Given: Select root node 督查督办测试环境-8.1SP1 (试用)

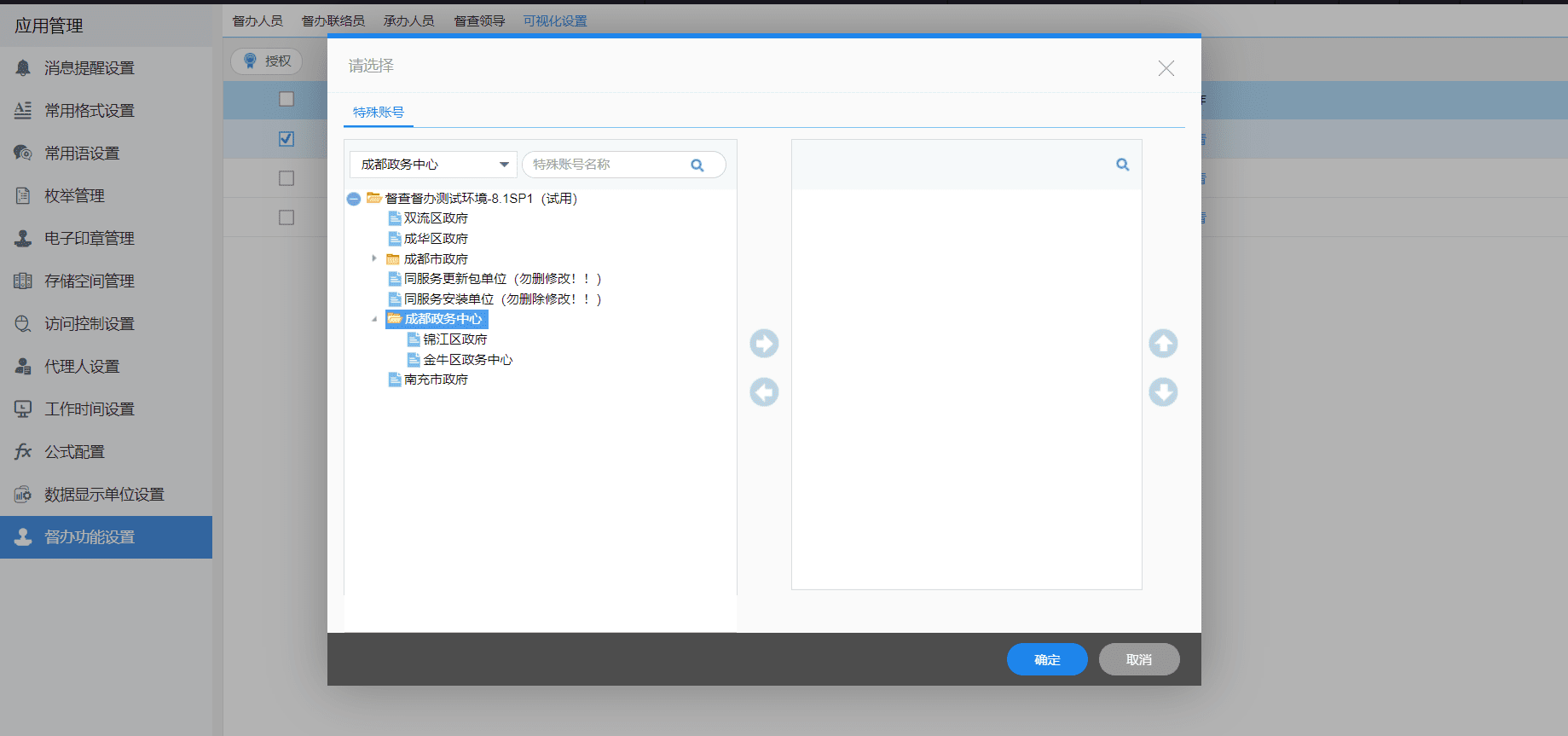Looking at the screenshot, I should pyautogui.click(x=481, y=199).
